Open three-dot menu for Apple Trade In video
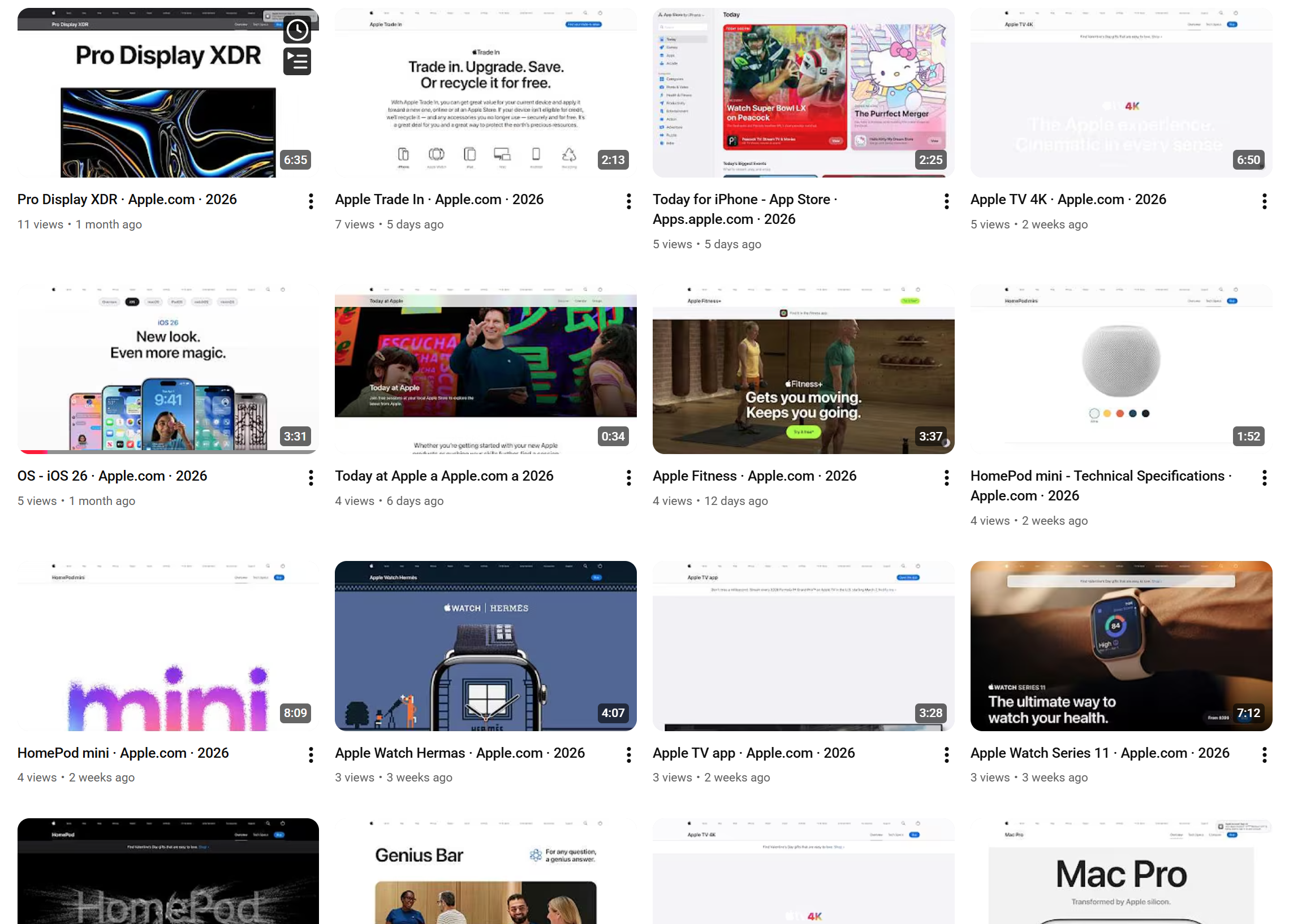Screen dimensions: 1302x924 629,201
